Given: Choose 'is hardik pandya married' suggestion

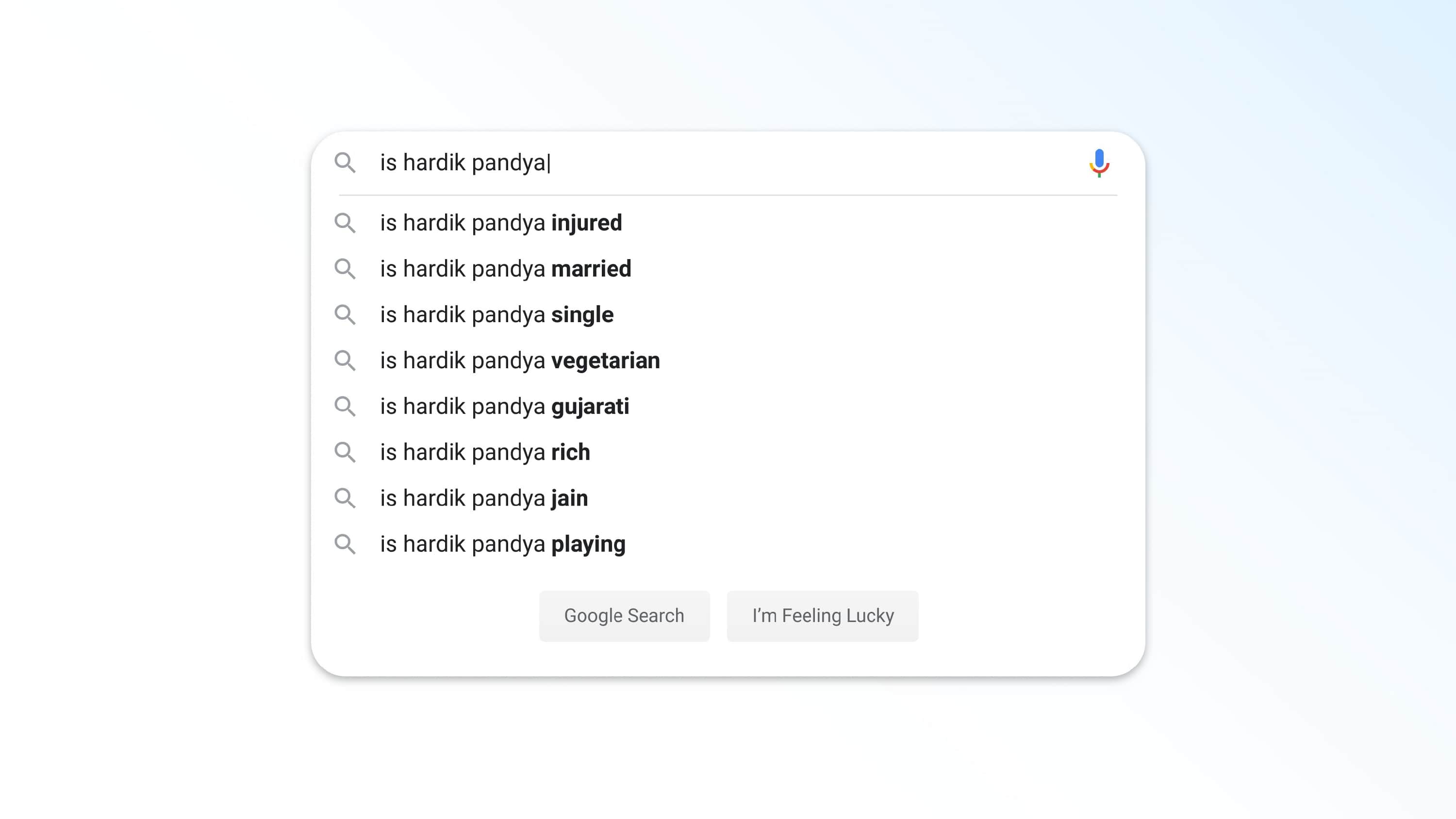Looking at the screenshot, I should click(x=505, y=268).
